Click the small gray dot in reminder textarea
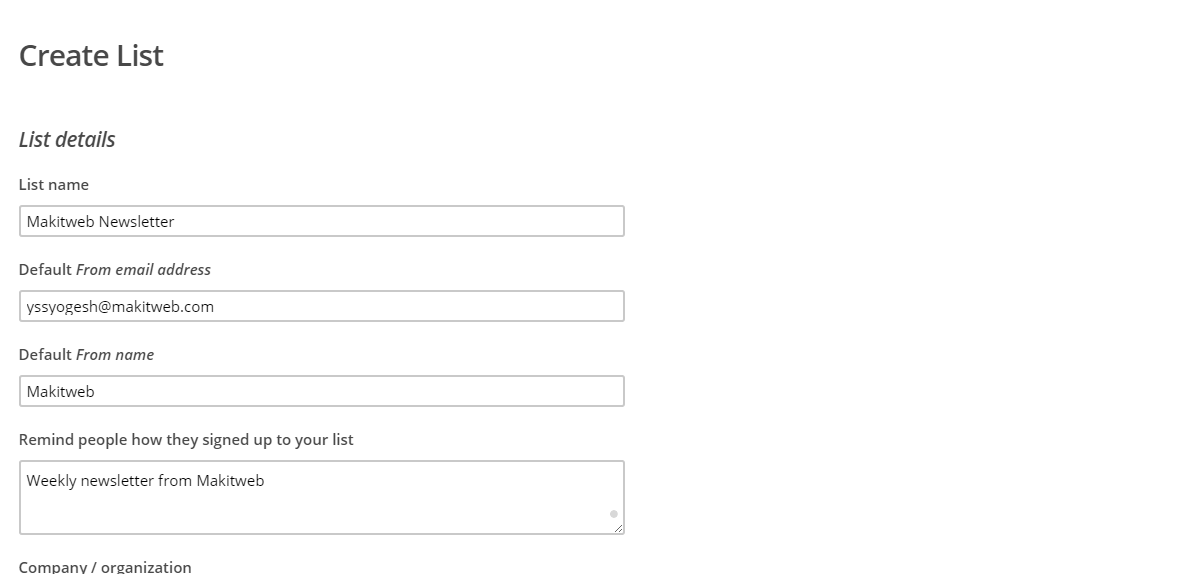 614,514
